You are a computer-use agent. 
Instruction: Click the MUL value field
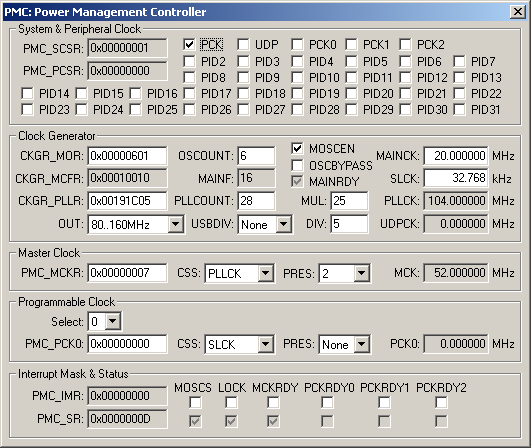pyautogui.click(x=349, y=201)
